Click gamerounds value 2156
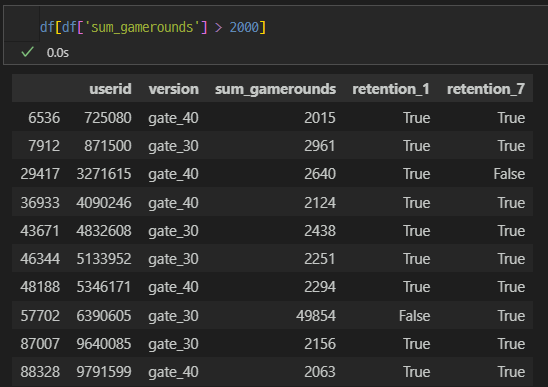This screenshot has width=548, height=387. [320, 344]
